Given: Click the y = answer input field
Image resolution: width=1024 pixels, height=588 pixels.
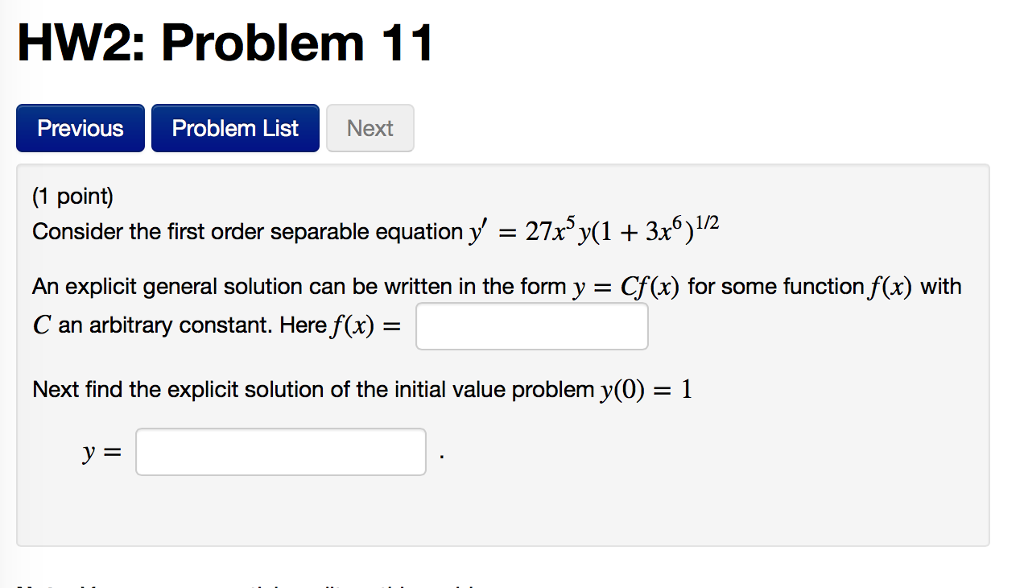Looking at the screenshot, I should 281,452.
